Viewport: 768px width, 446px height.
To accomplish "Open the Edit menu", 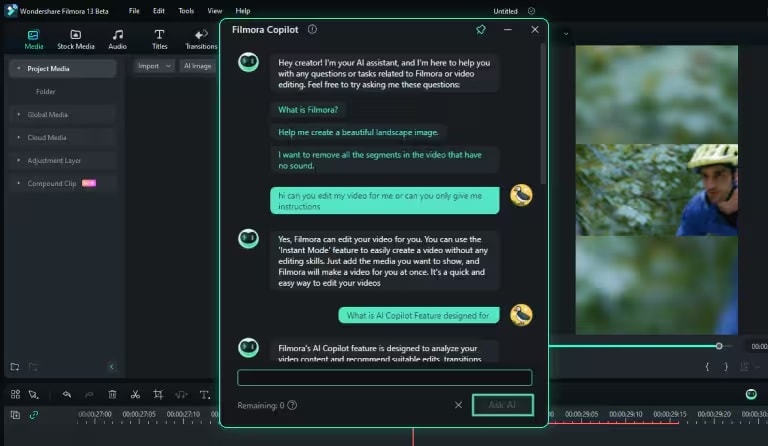I will 159,11.
